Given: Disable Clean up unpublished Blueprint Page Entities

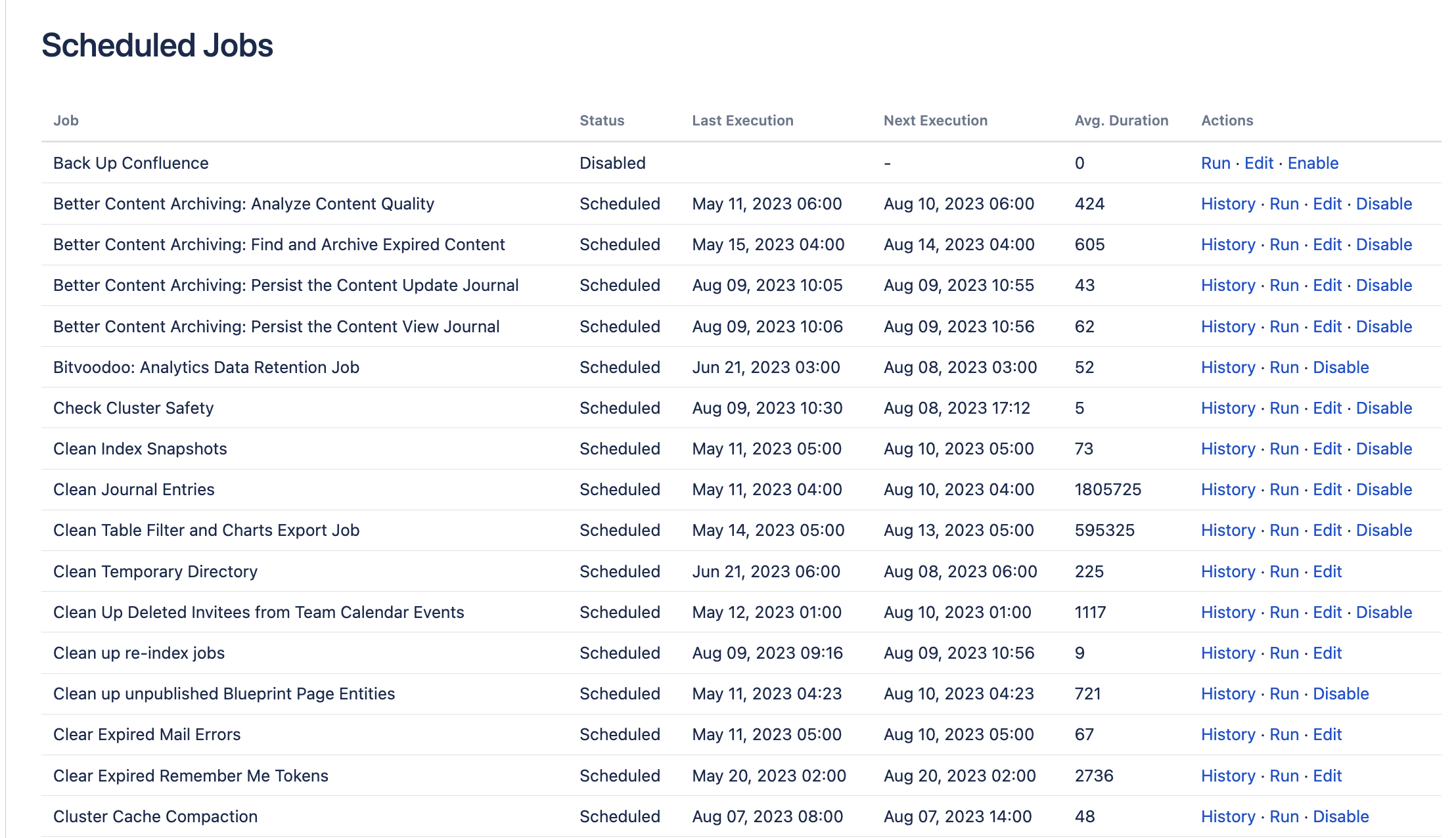Looking at the screenshot, I should (1340, 694).
